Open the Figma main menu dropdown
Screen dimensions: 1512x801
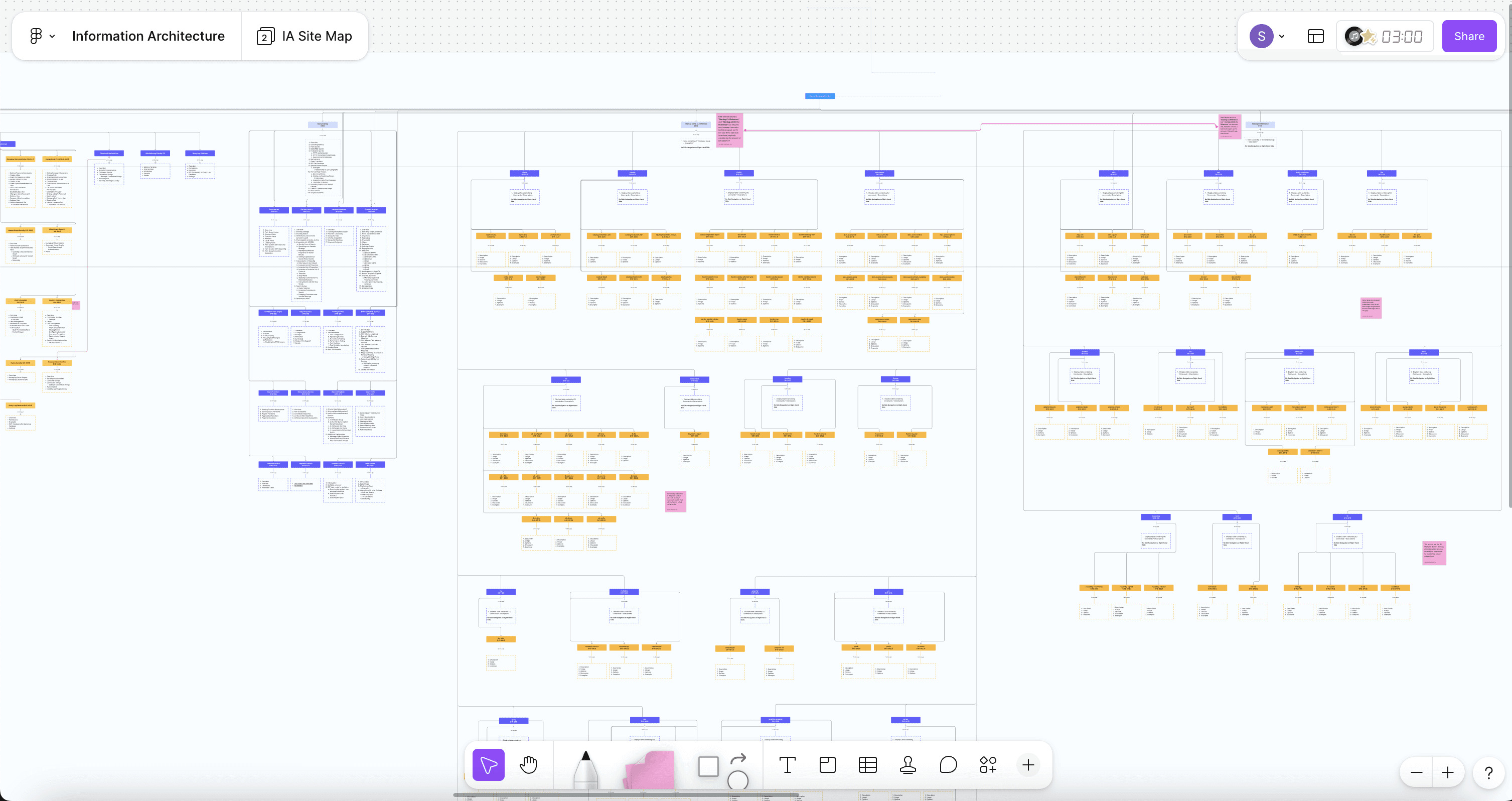(x=42, y=37)
